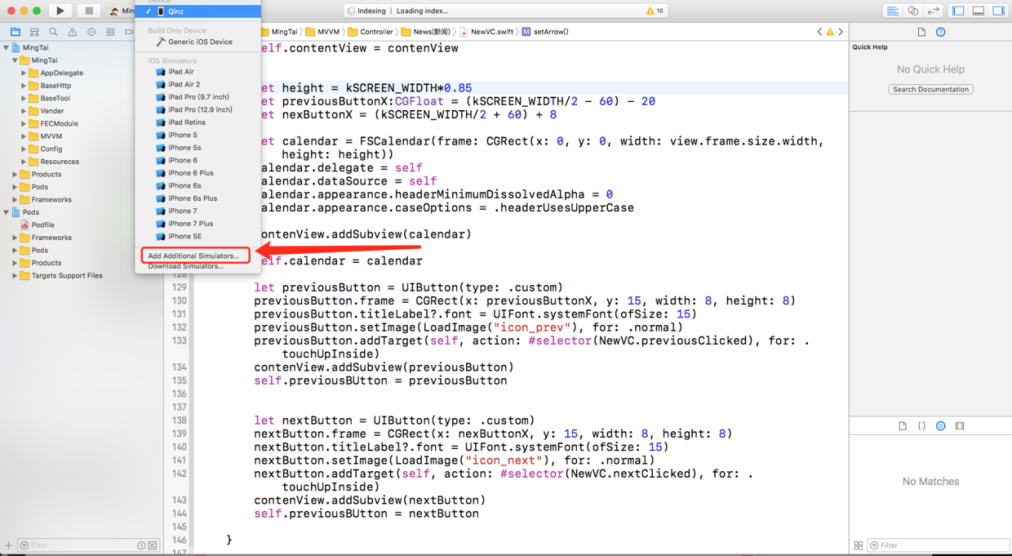Screen dimensions: 1012x556
Task: Toggle the Debug area visibility
Action: point(978,11)
